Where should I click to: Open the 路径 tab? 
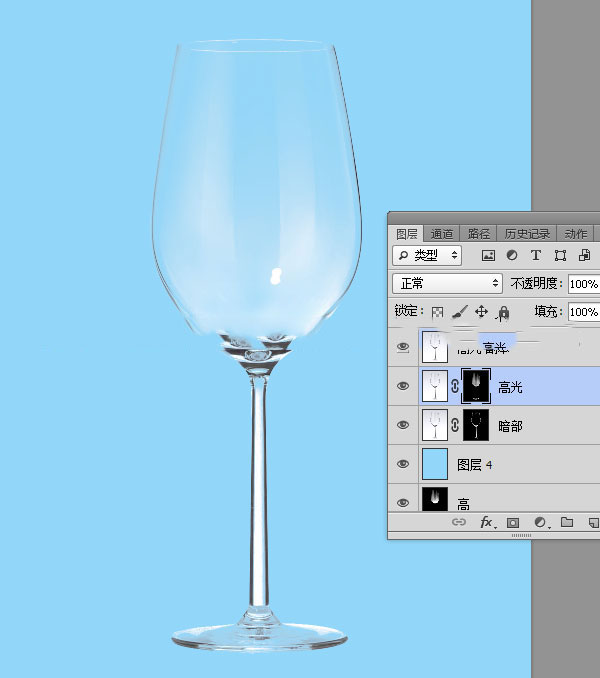tap(478, 234)
